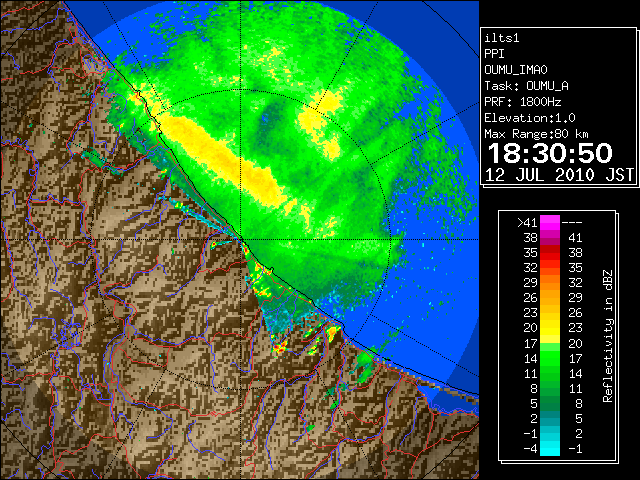
Task: Pick the red 35–38 dBZ color band
Action: pos(550,253)
